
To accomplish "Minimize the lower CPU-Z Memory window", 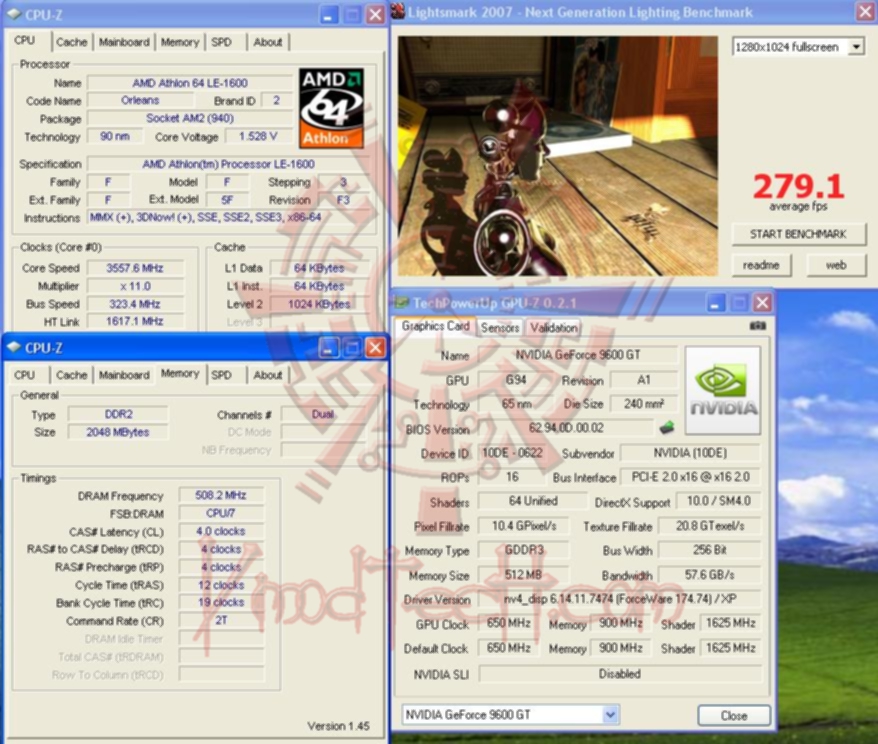I will click(328, 348).
